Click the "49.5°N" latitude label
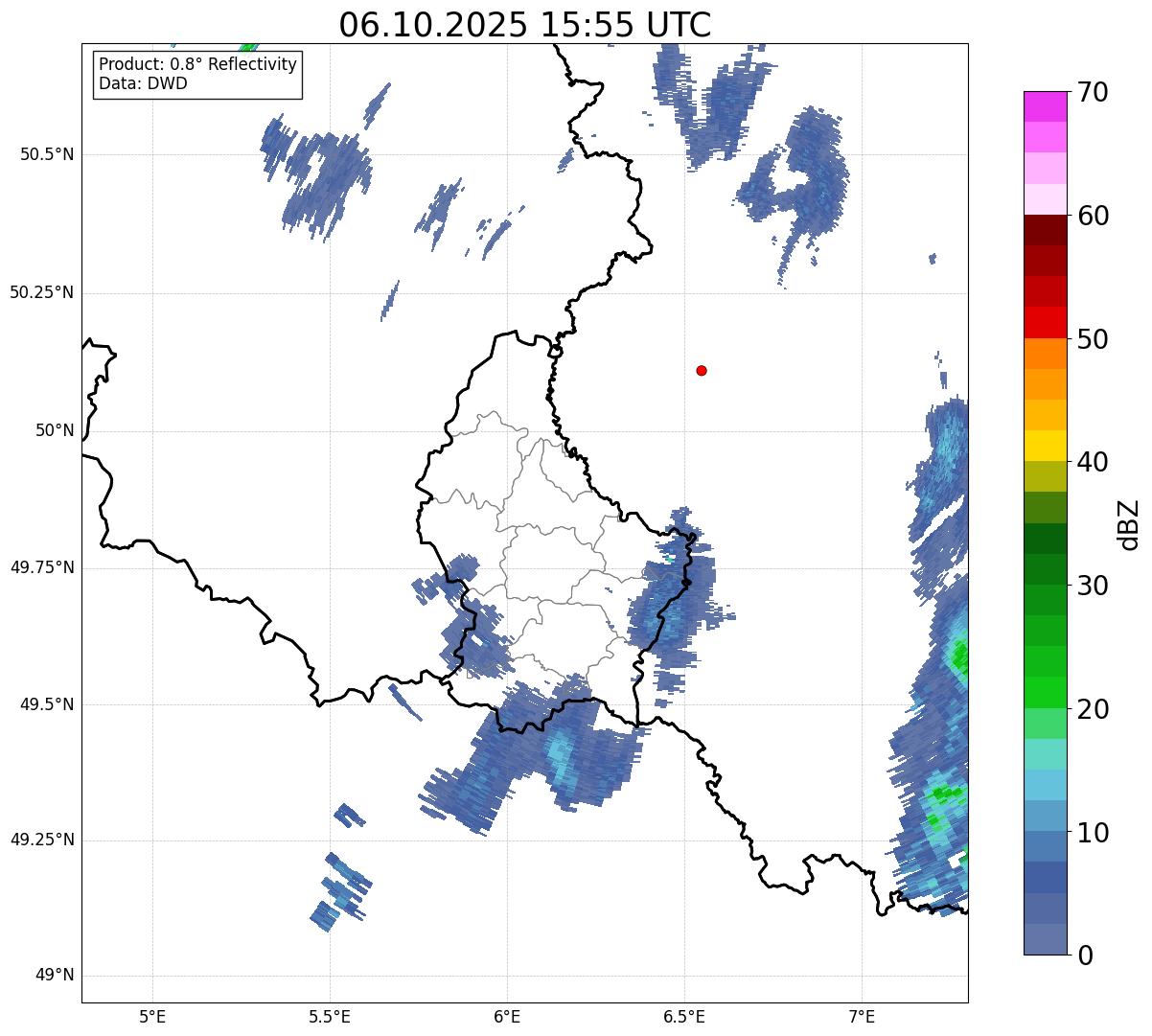The height and width of the screenshot is (1036, 1152). [x=47, y=704]
